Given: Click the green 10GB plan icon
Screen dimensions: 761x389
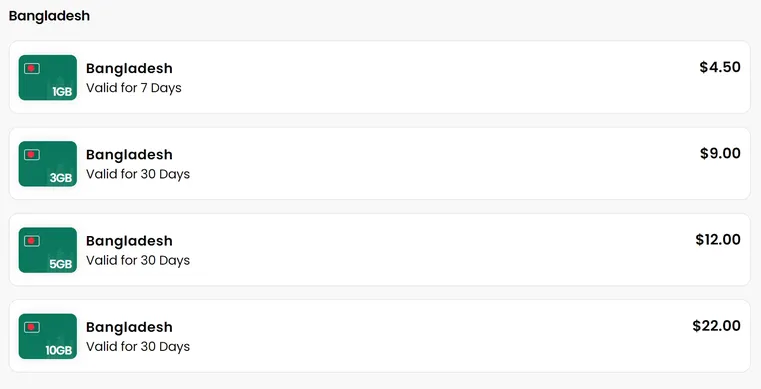Looking at the screenshot, I should [48, 337].
